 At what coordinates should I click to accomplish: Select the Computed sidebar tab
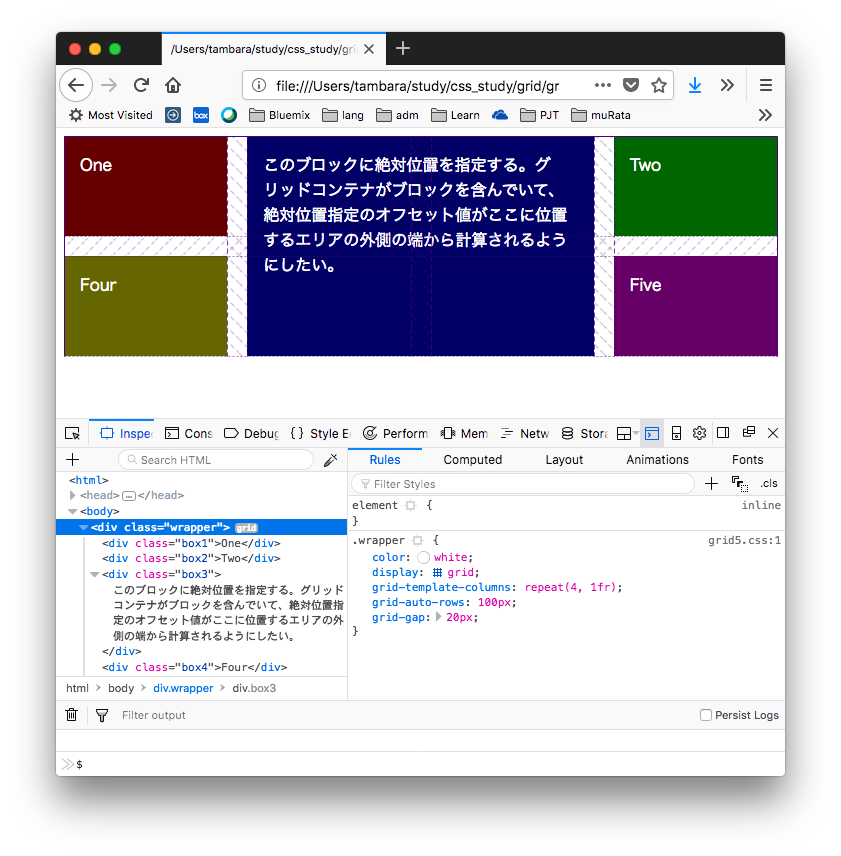[473, 460]
